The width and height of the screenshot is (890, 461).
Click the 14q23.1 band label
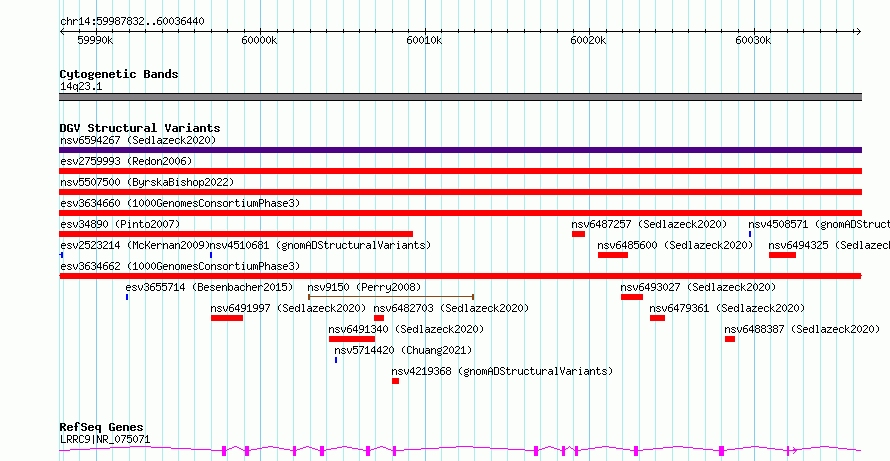pyautogui.click(x=81, y=87)
